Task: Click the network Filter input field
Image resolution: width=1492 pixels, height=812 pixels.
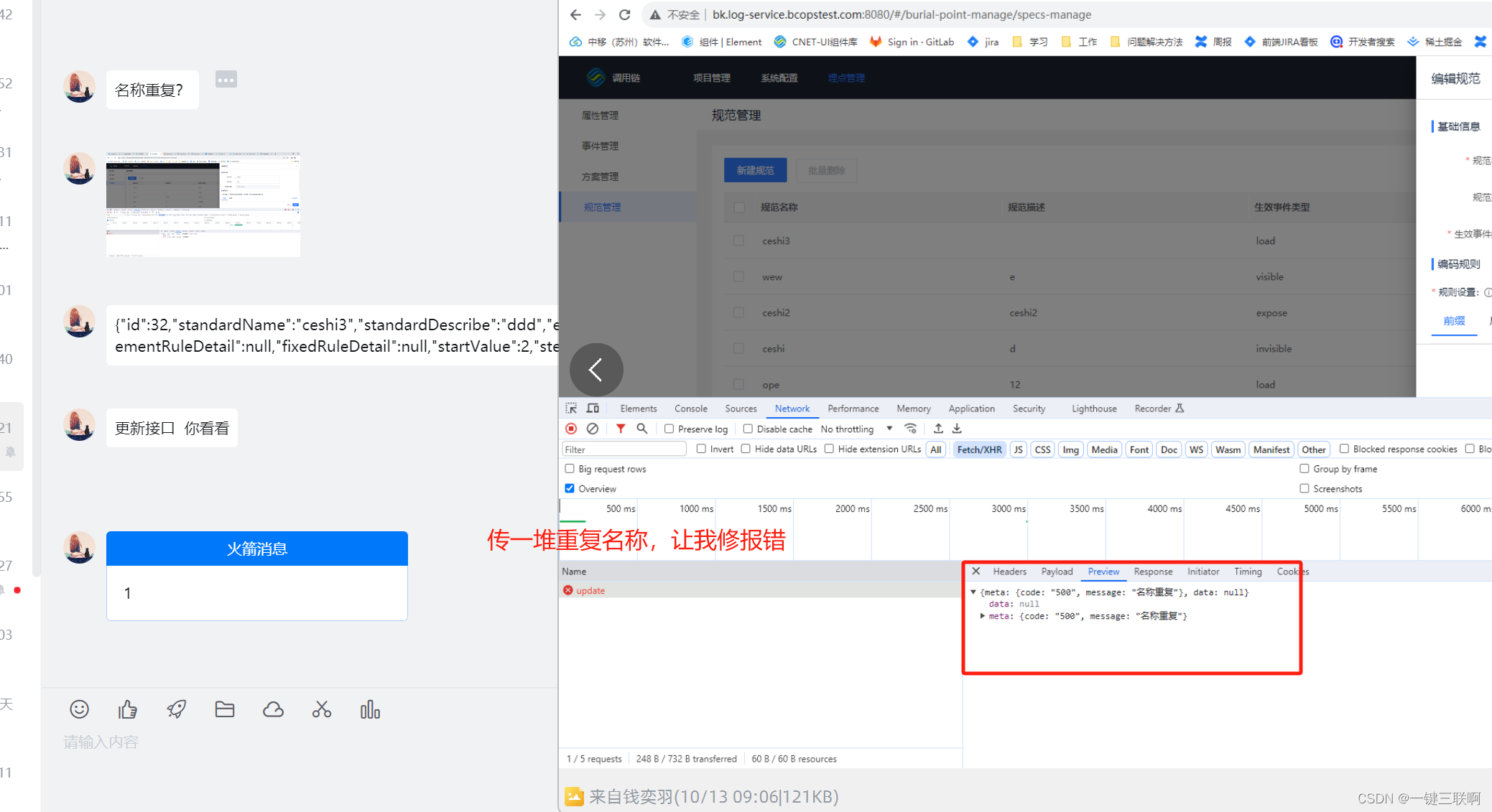Action: tap(624, 449)
